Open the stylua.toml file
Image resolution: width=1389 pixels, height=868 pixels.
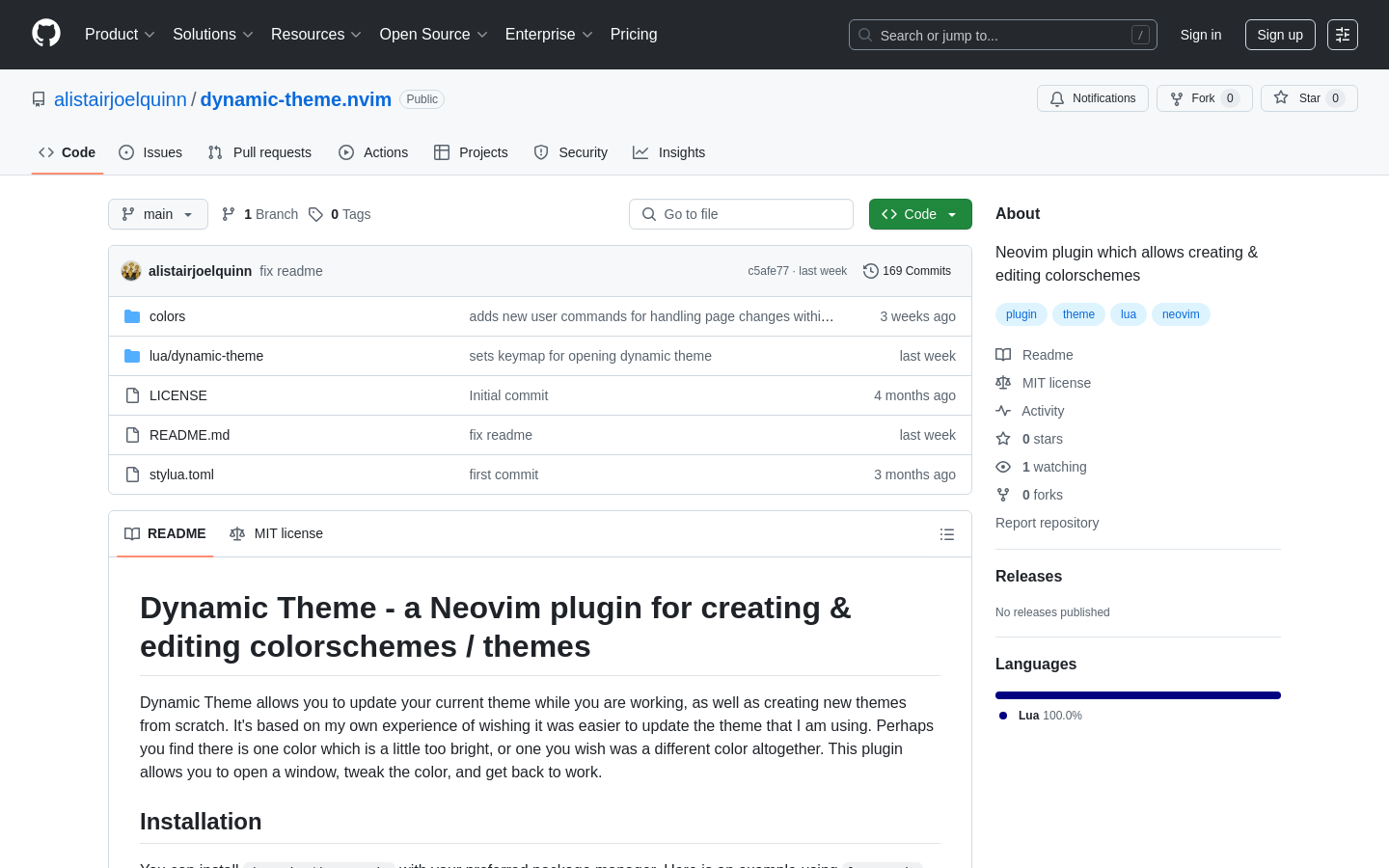click(x=181, y=475)
